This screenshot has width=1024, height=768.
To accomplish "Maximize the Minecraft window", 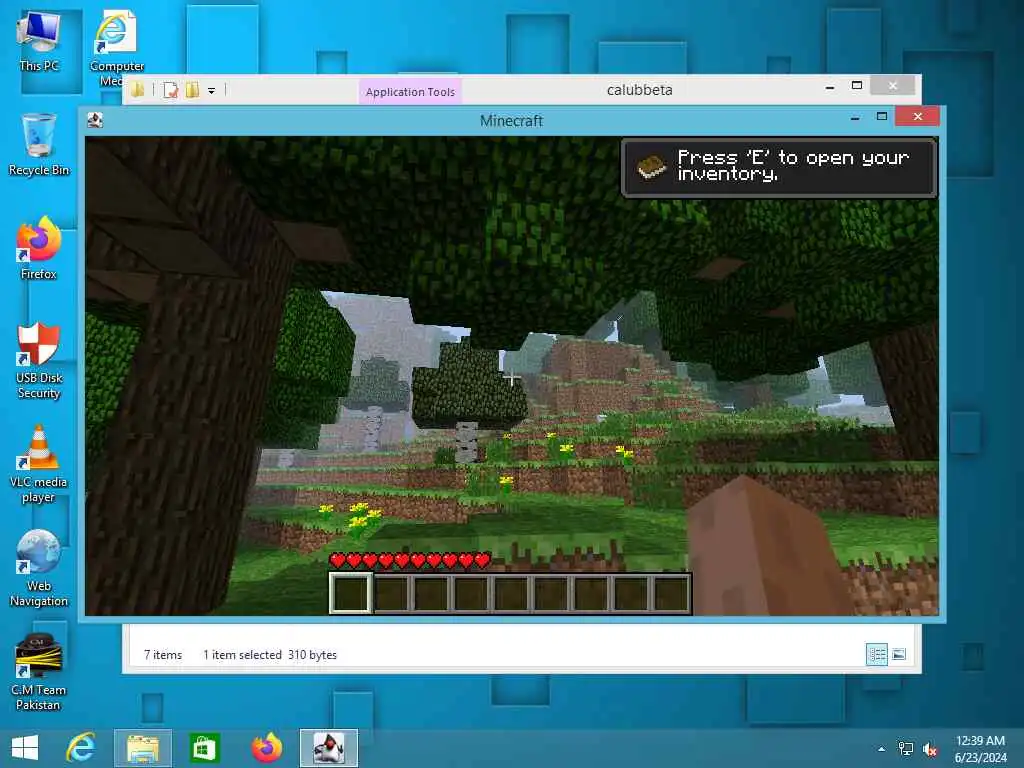I will [882, 117].
